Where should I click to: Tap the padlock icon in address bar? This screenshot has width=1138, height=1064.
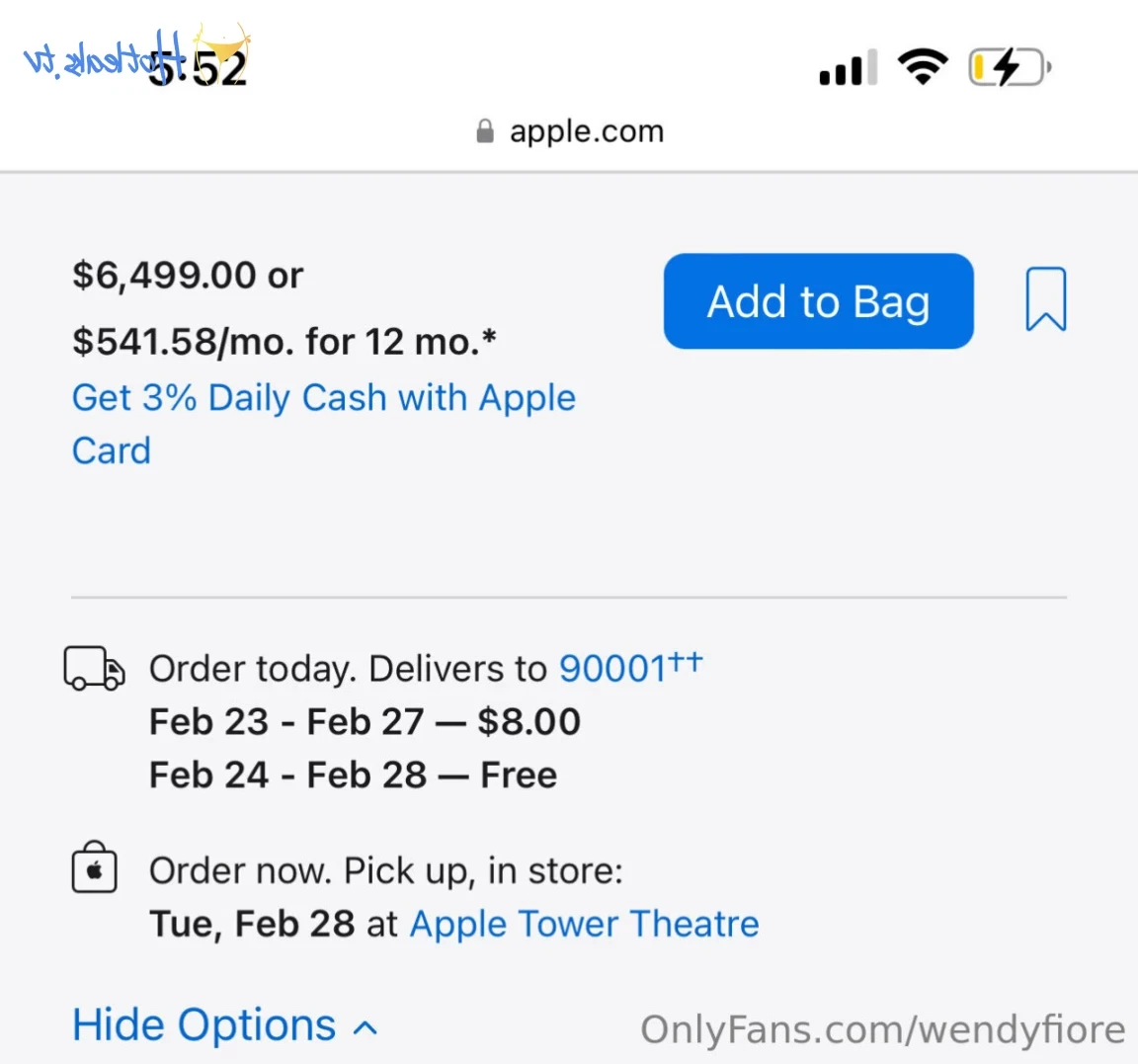[x=485, y=131]
